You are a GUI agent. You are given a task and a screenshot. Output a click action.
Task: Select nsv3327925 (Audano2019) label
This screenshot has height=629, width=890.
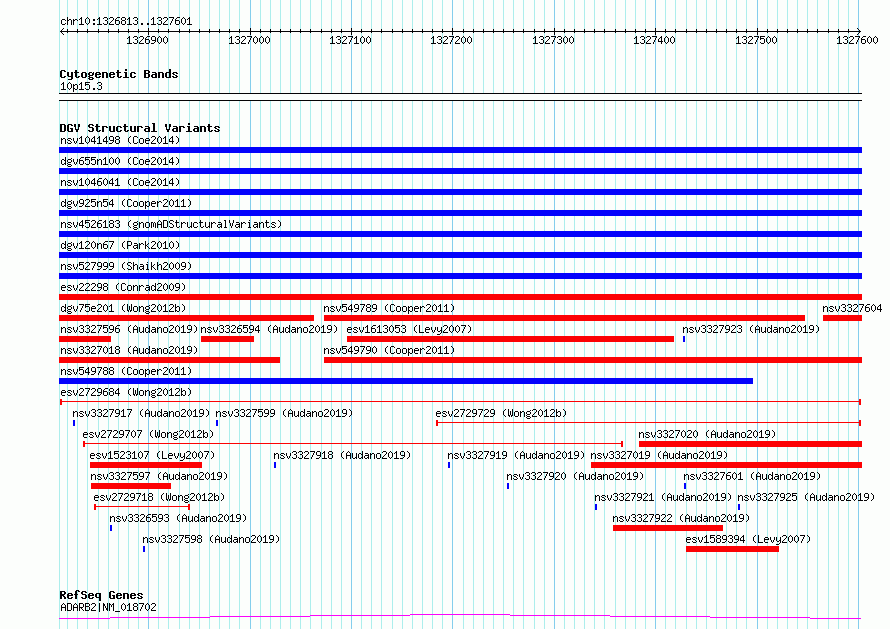(806, 497)
